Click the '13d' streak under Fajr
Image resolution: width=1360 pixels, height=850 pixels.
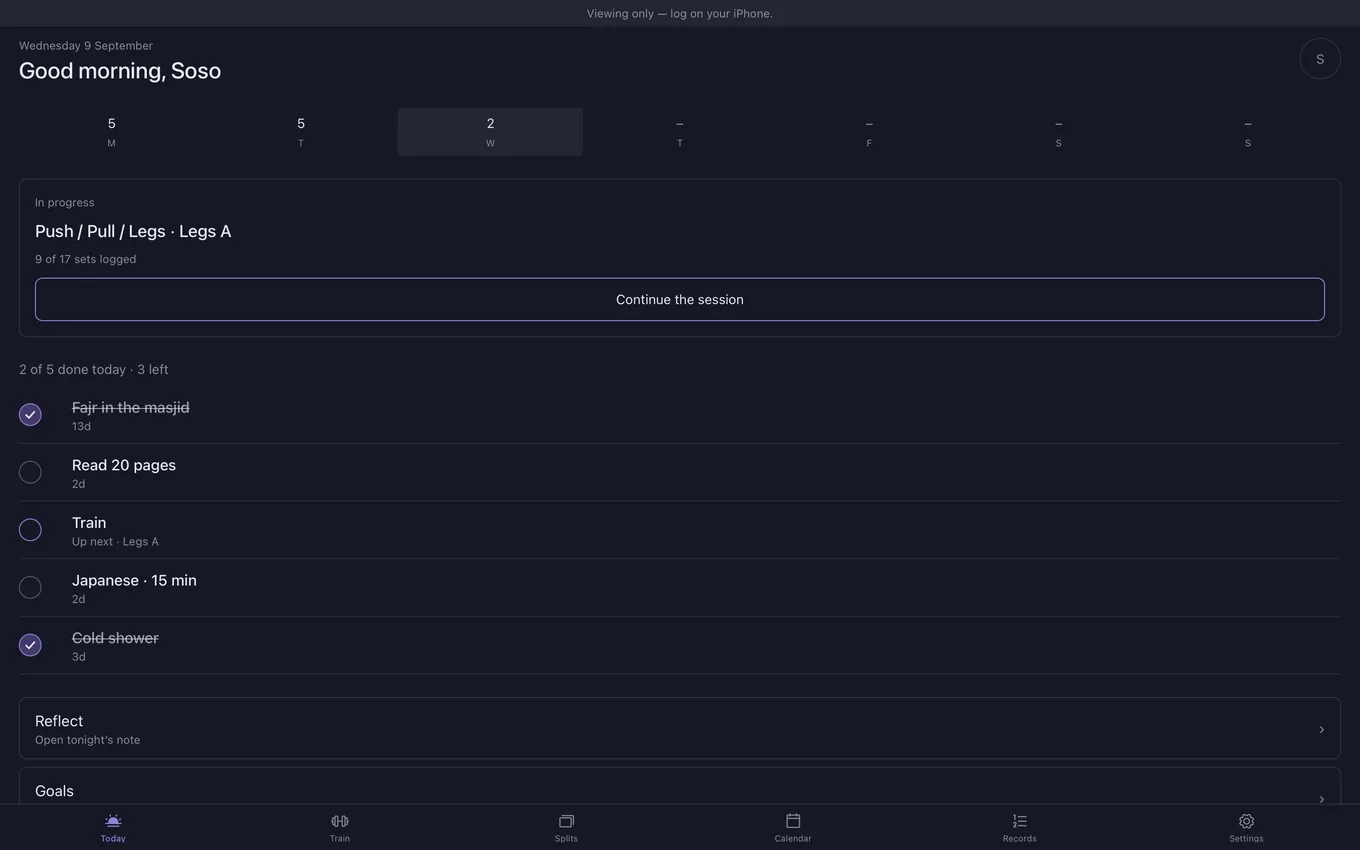(x=81, y=426)
